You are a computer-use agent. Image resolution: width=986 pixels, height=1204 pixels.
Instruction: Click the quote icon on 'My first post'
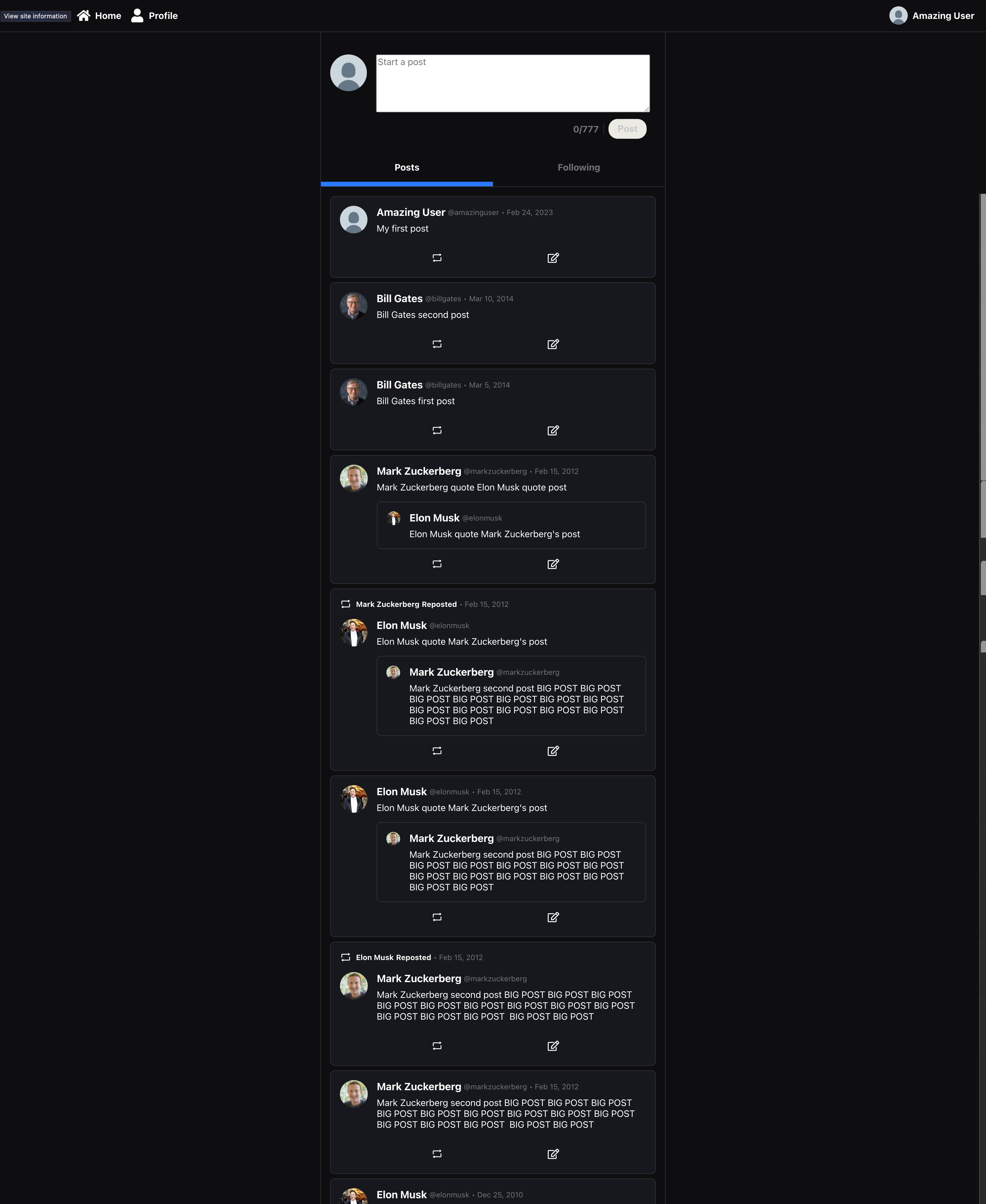(553, 258)
